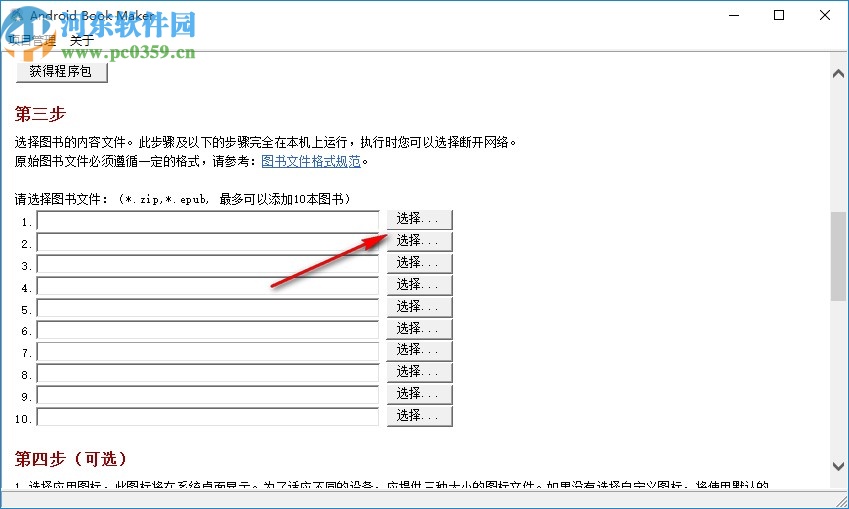
Task: Focus book file input field 5
Action: [208, 309]
